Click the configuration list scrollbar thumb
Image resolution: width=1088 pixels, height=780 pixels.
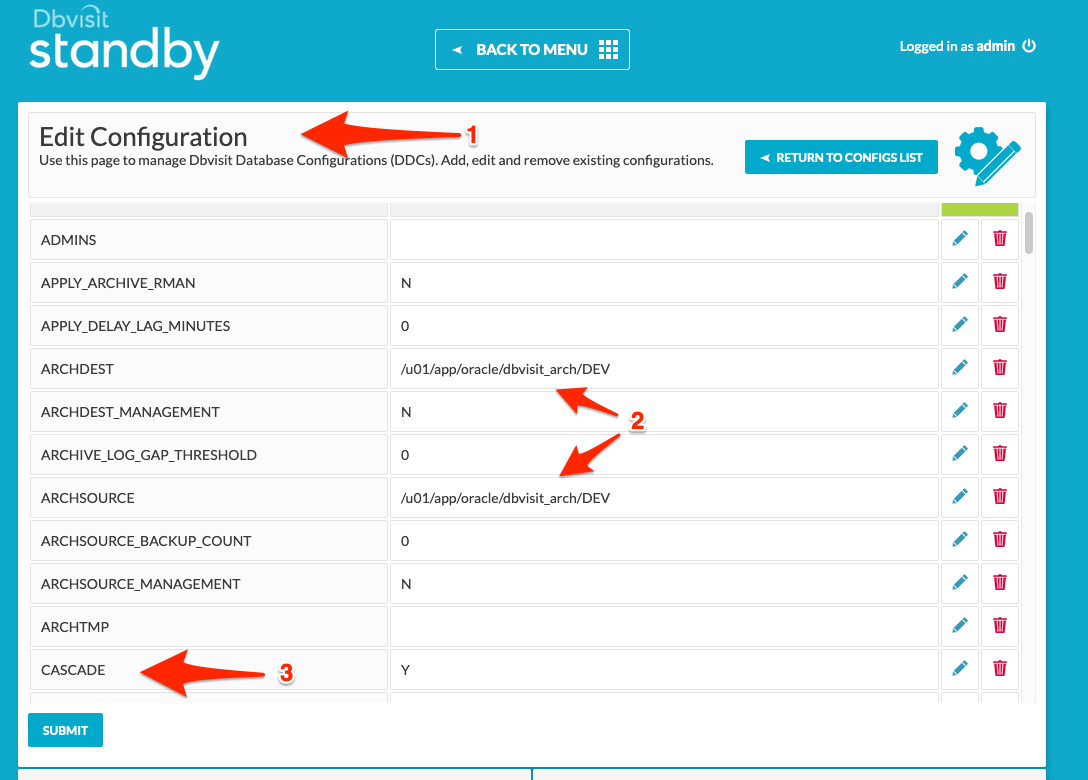[x=1028, y=233]
